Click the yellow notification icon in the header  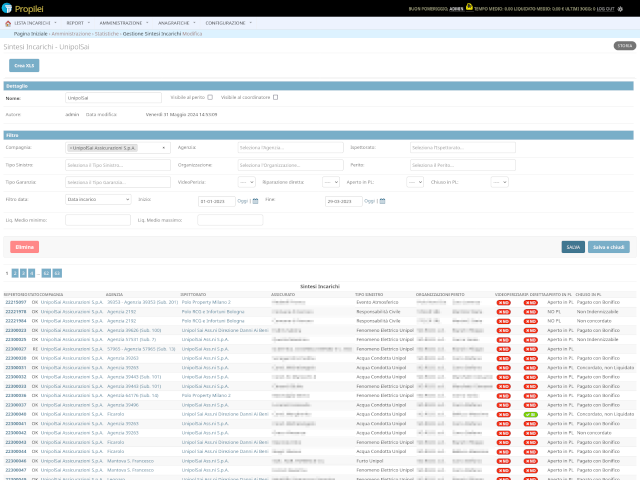click(469, 7)
